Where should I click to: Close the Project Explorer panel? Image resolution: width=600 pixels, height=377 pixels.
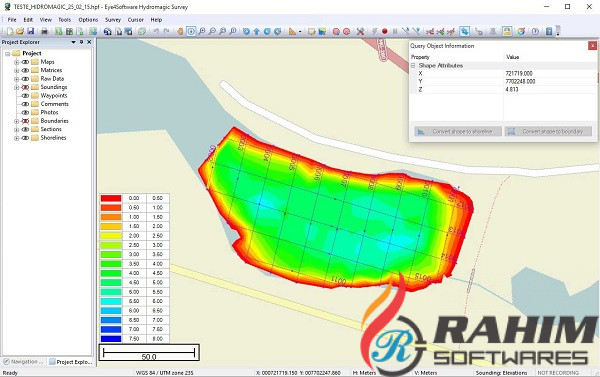tap(89, 42)
